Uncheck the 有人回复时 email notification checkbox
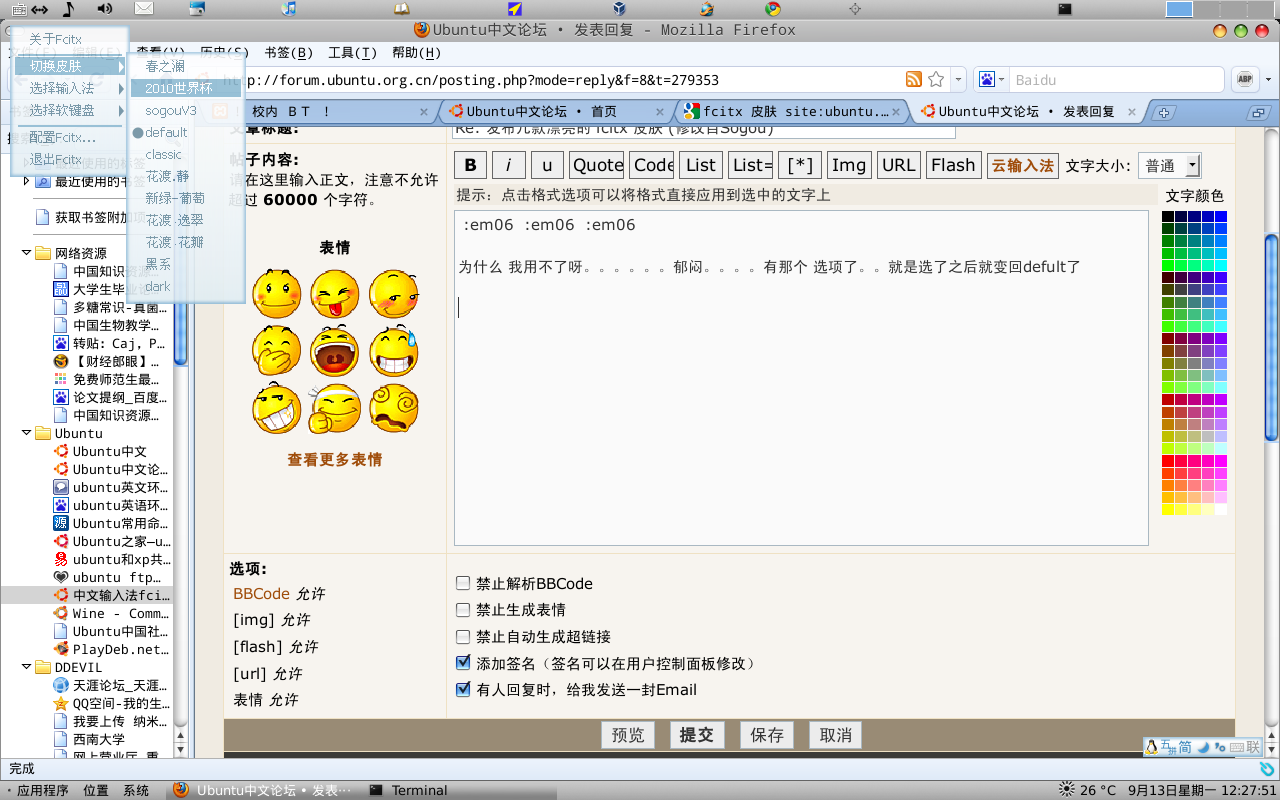Viewport: 1280px width, 800px height. coord(463,689)
